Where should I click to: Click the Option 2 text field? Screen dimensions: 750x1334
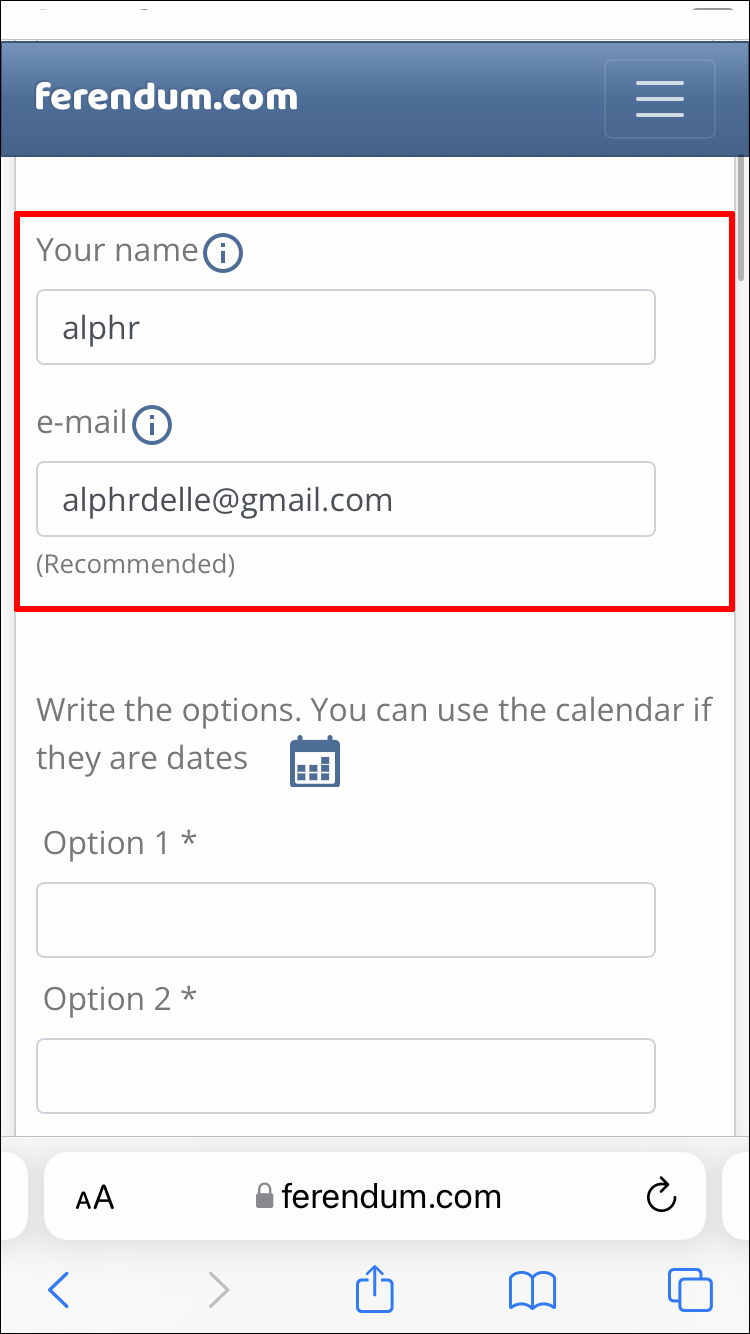pyautogui.click(x=346, y=1076)
